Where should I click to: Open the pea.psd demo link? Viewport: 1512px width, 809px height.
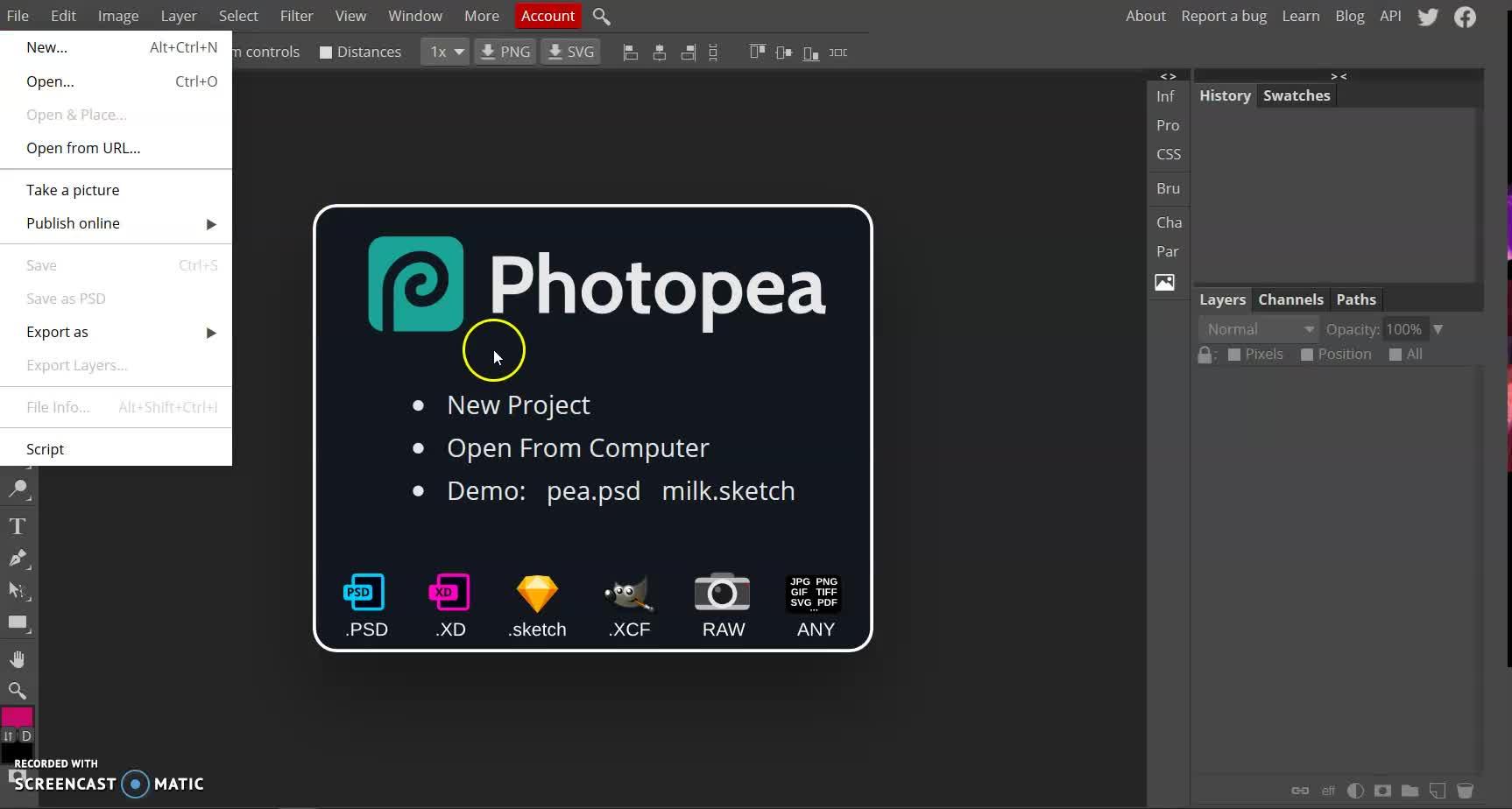coord(593,490)
